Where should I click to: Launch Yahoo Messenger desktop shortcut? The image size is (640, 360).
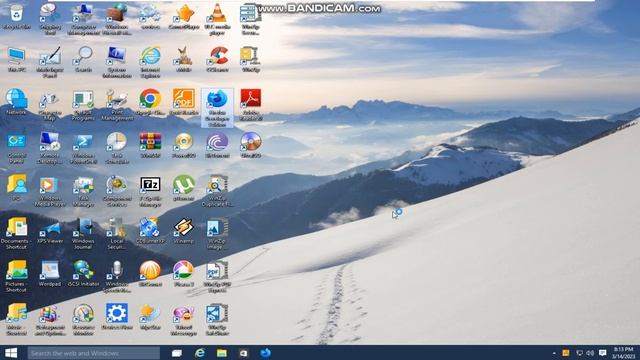pos(184,320)
